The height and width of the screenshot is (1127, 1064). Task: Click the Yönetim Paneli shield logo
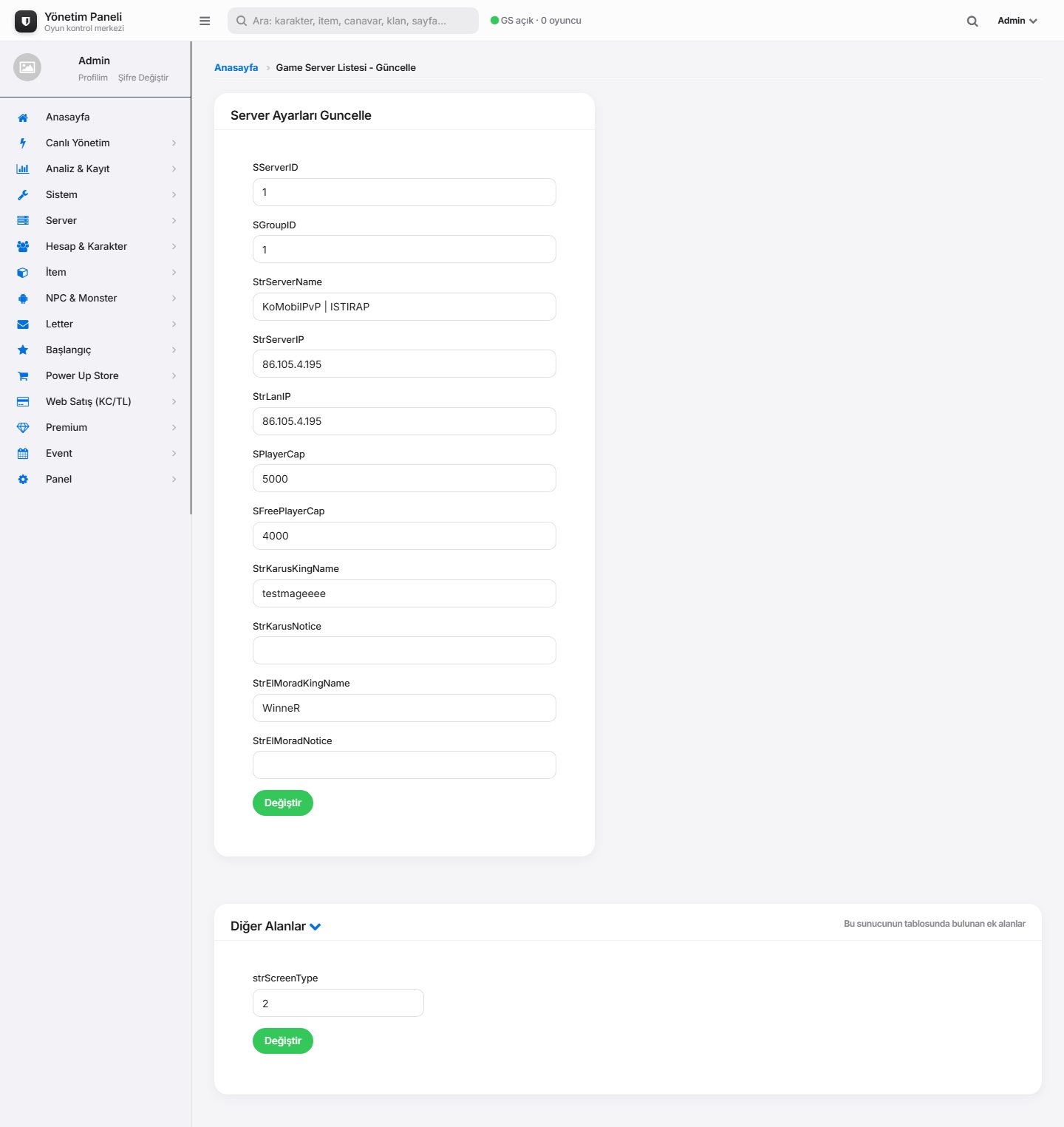(26, 21)
